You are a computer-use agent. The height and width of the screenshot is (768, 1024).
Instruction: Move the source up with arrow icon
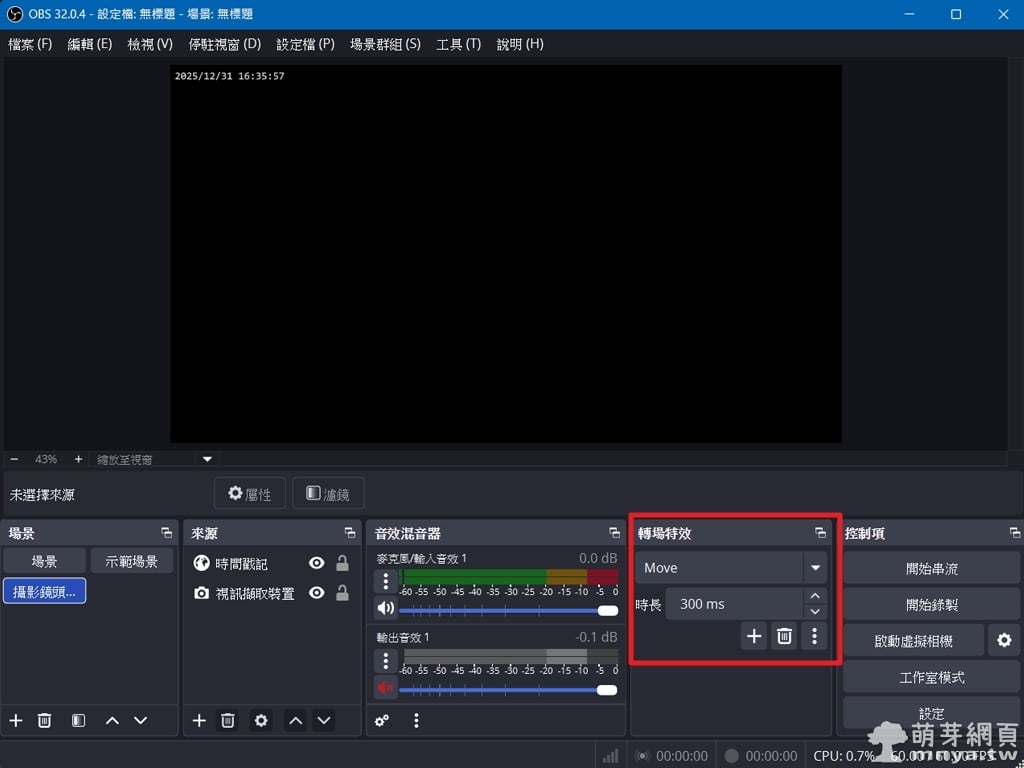(295, 720)
